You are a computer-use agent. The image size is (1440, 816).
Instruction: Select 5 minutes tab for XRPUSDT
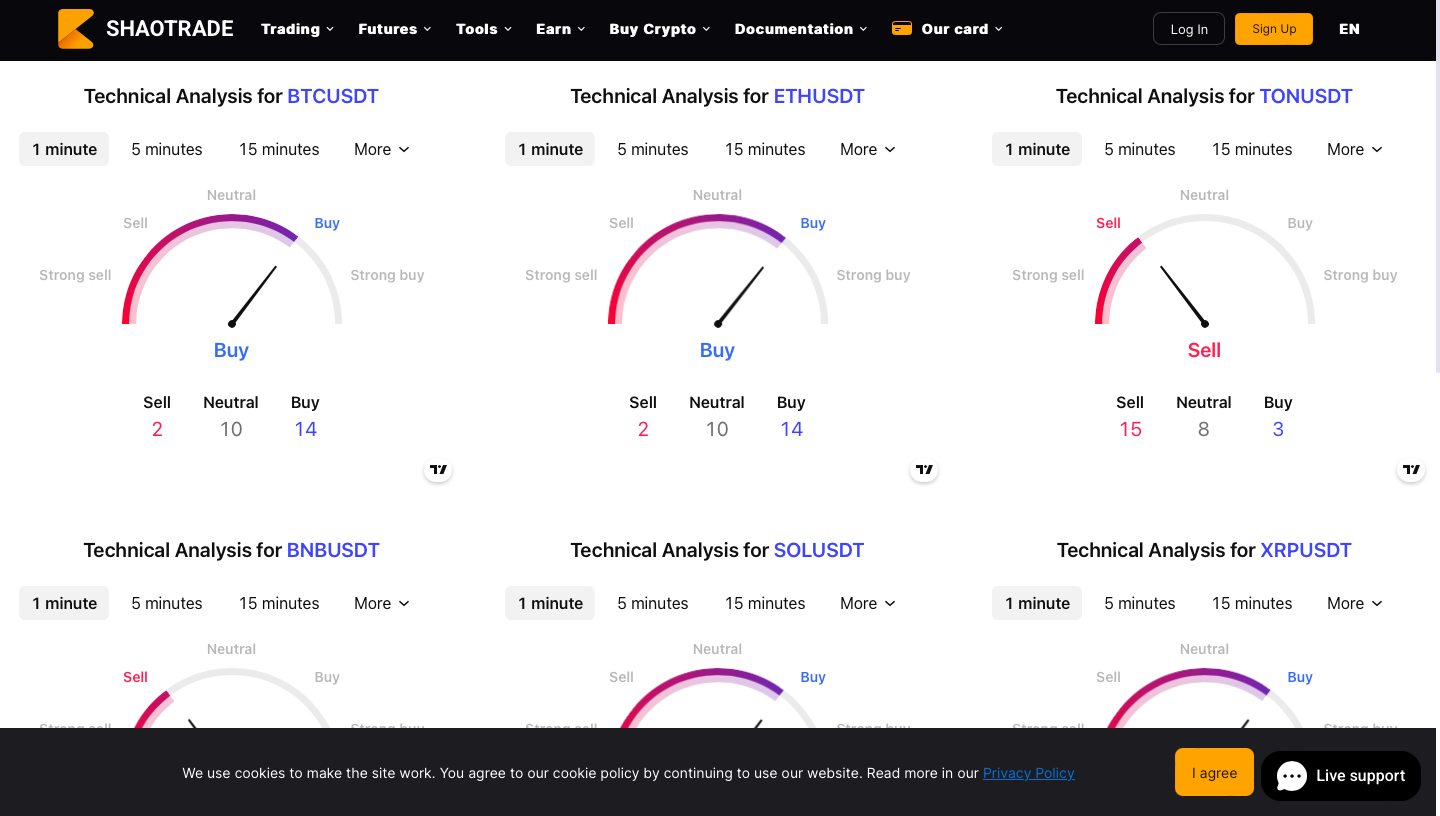[x=1140, y=603]
